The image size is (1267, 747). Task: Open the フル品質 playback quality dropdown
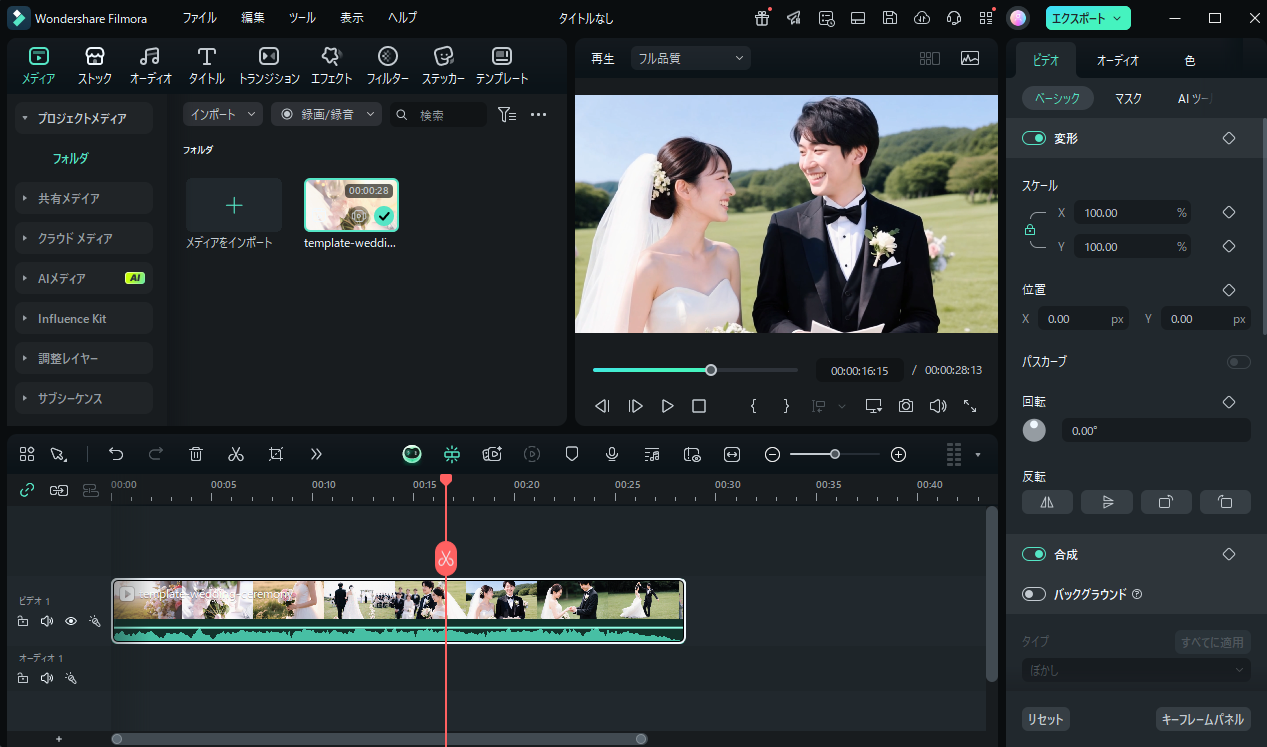click(x=690, y=58)
